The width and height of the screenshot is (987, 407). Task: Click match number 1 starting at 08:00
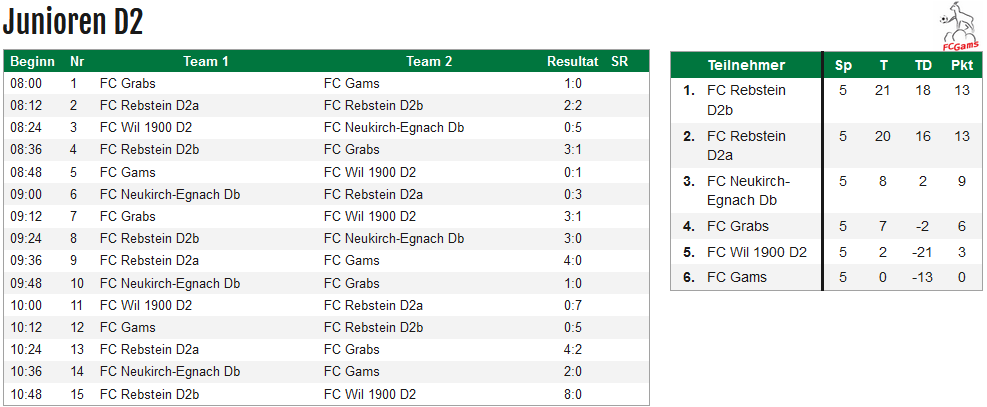pyautogui.click(x=74, y=84)
